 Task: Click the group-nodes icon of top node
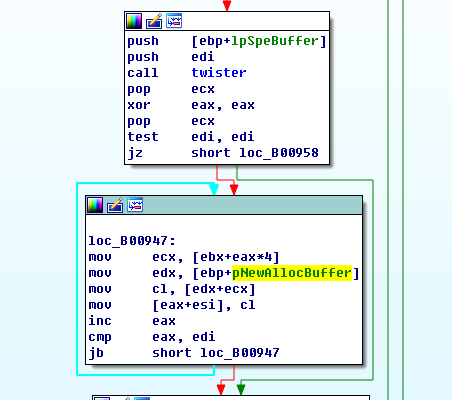click(x=174, y=21)
